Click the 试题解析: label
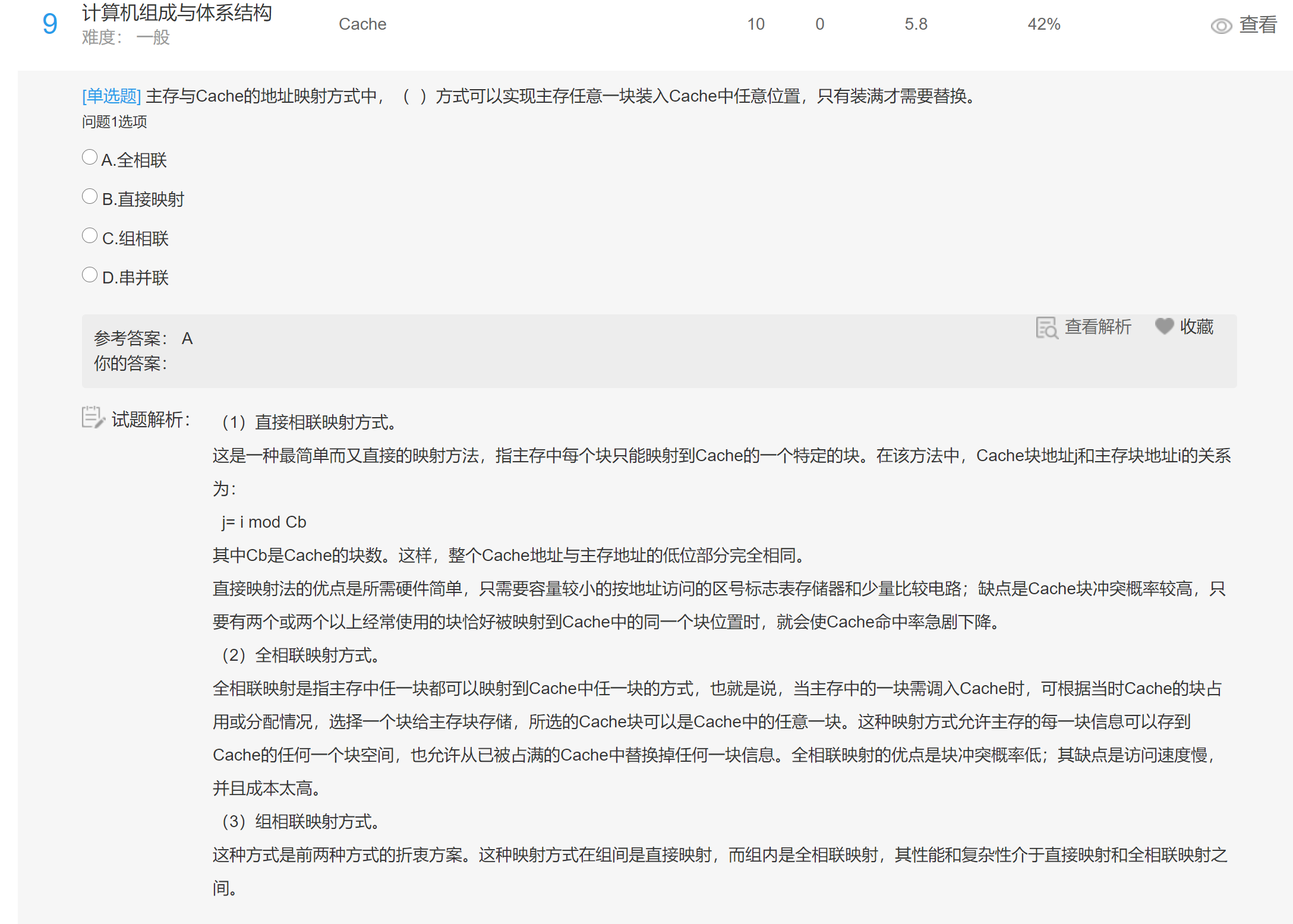The height and width of the screenshot is (924, 1293). 151,420
